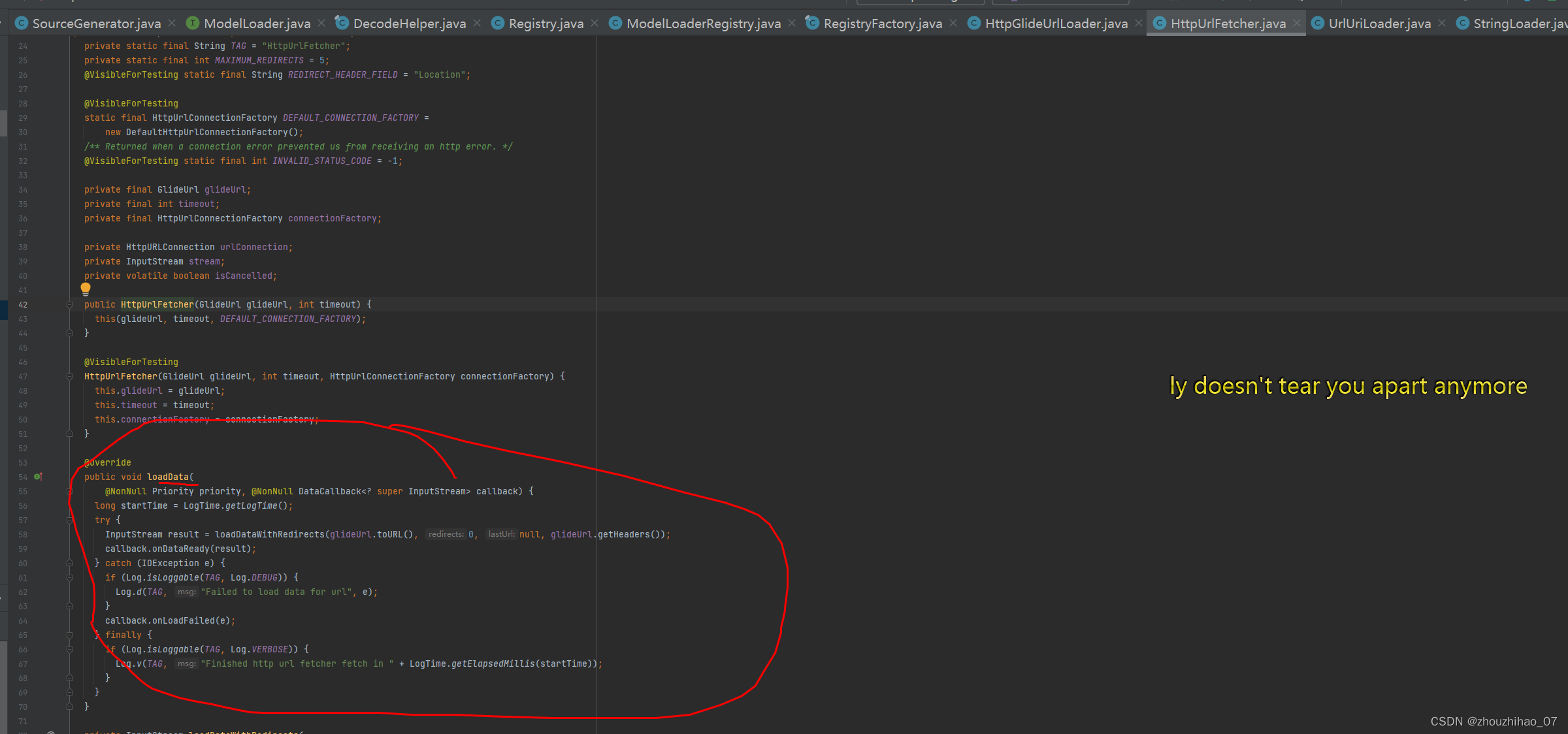The image size is (1568, 734).
Task: Click the 'msg:' hint on line 62
Action: click(x=187, y=592)
